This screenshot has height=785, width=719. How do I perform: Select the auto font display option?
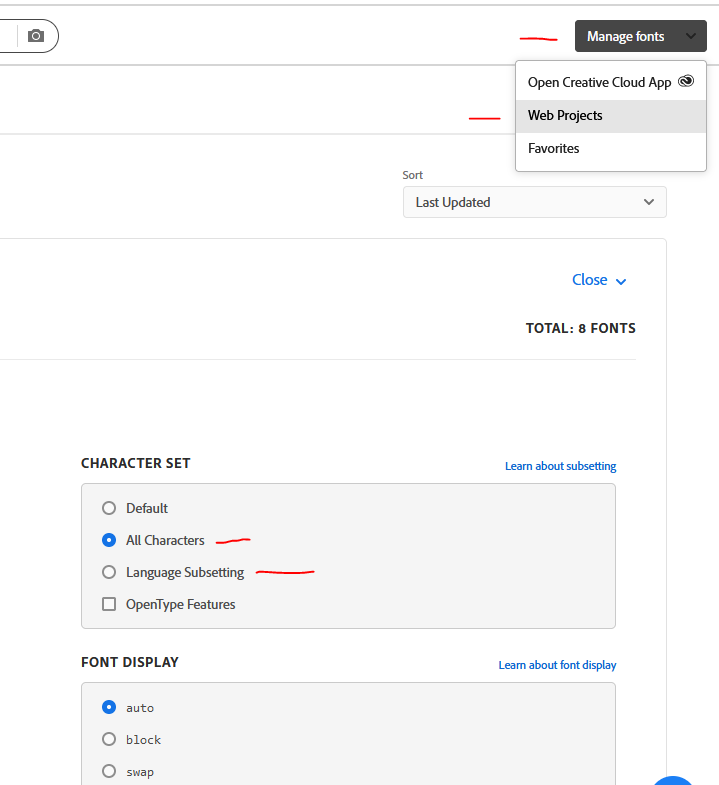coord(109,707)
